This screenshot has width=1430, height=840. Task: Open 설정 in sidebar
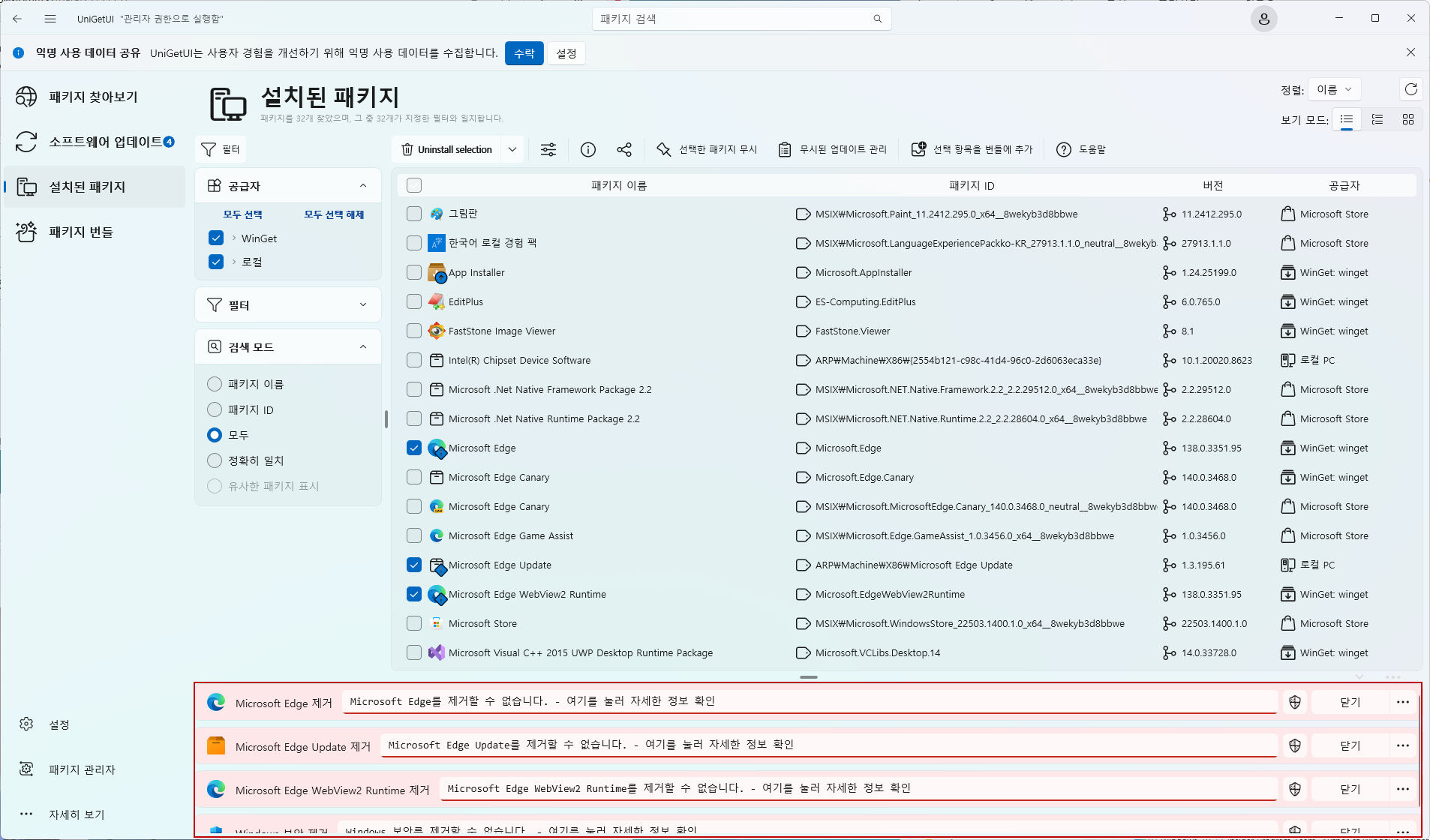click(95, 724)
